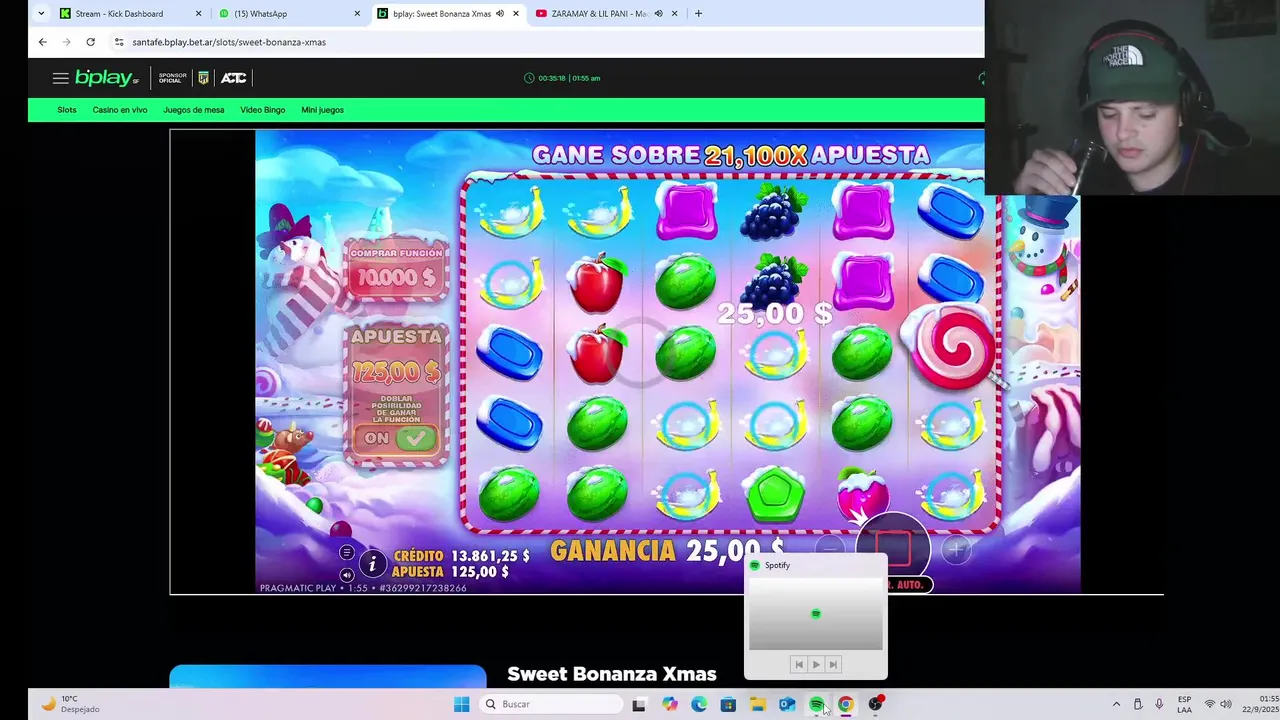Open Microsoft Edge from the taskbar
The image size is (1280, 720).
[699, 704]
